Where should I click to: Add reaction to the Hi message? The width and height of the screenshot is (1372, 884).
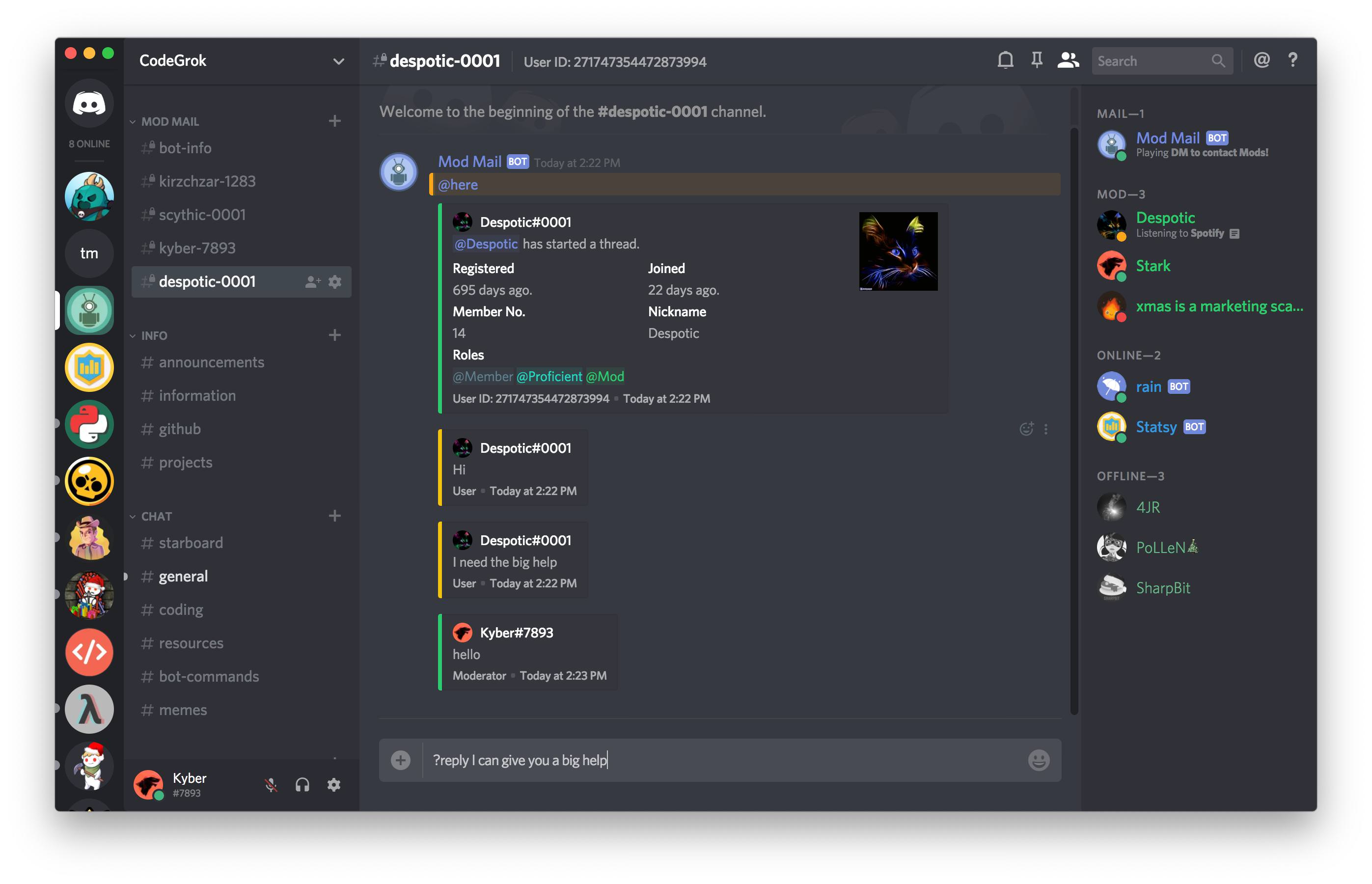tap(1026, 429)
